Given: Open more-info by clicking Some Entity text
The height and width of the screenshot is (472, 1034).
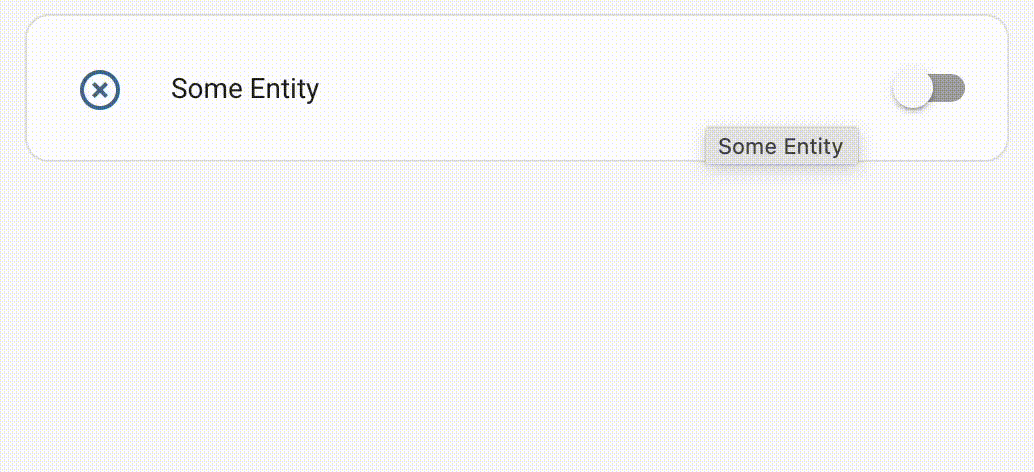Looking at the screenshot, I should coord(245,89).
